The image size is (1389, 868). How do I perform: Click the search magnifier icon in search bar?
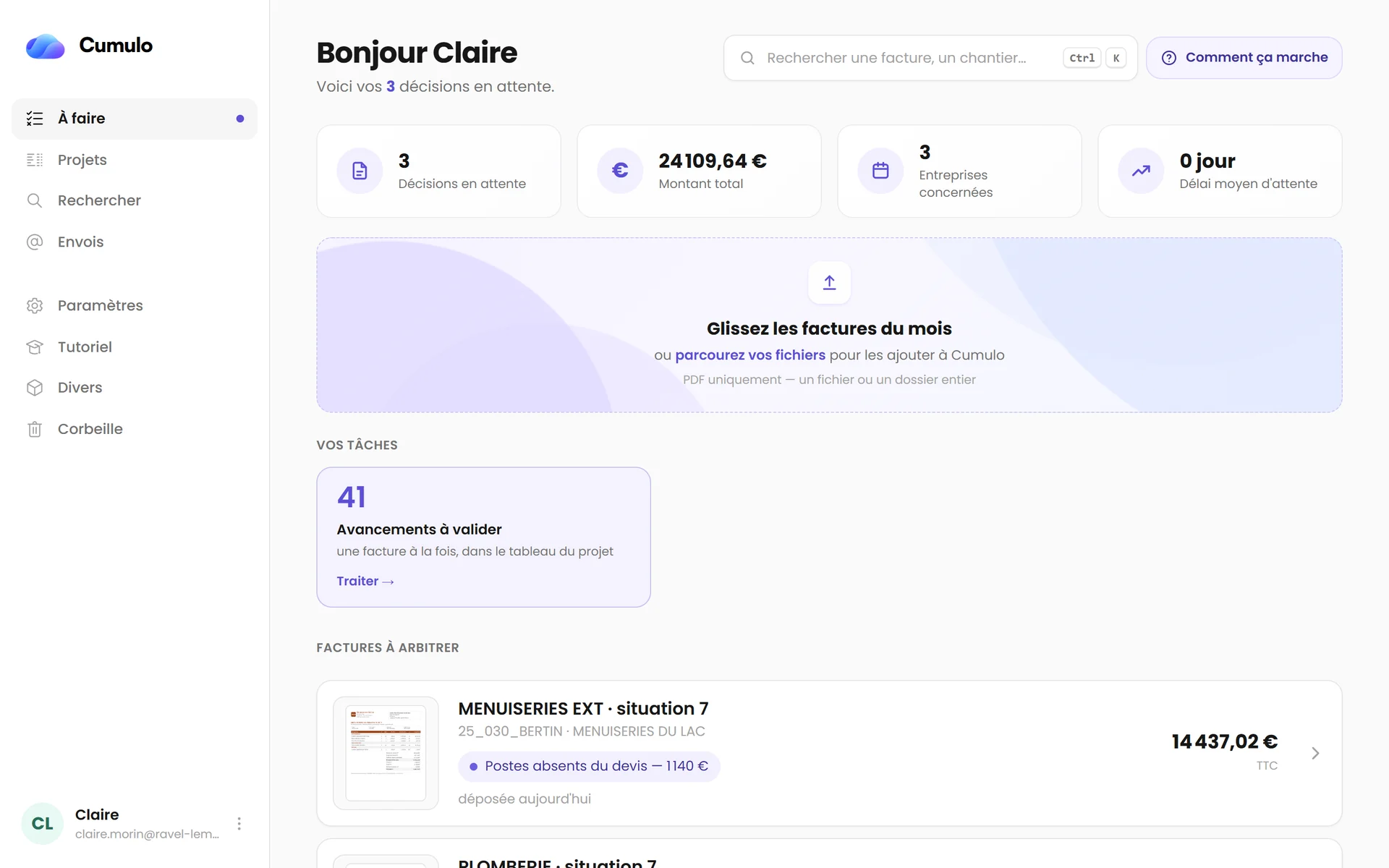point(747,58)
